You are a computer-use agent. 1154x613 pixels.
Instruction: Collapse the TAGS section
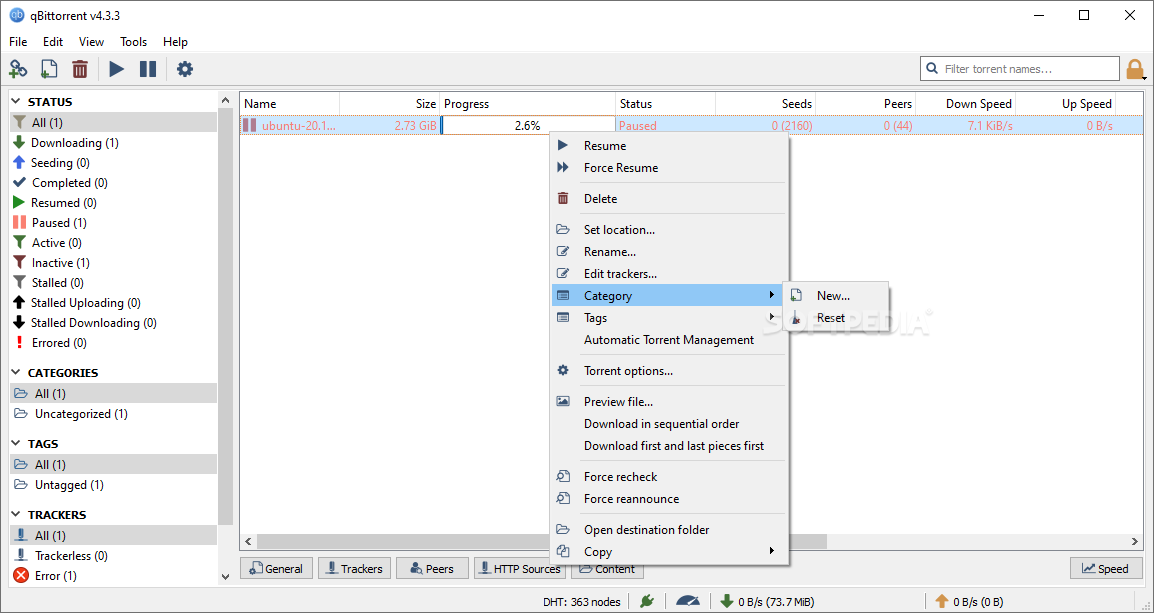pyautogui.click(x=16, y=444)
